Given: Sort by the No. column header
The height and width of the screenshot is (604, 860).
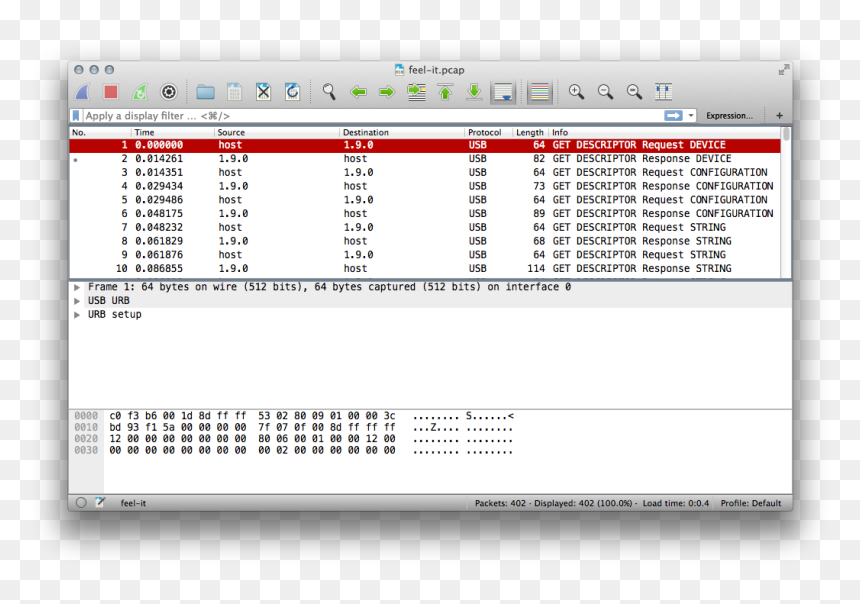Looking at the screenshot, I should pos(100,132).
